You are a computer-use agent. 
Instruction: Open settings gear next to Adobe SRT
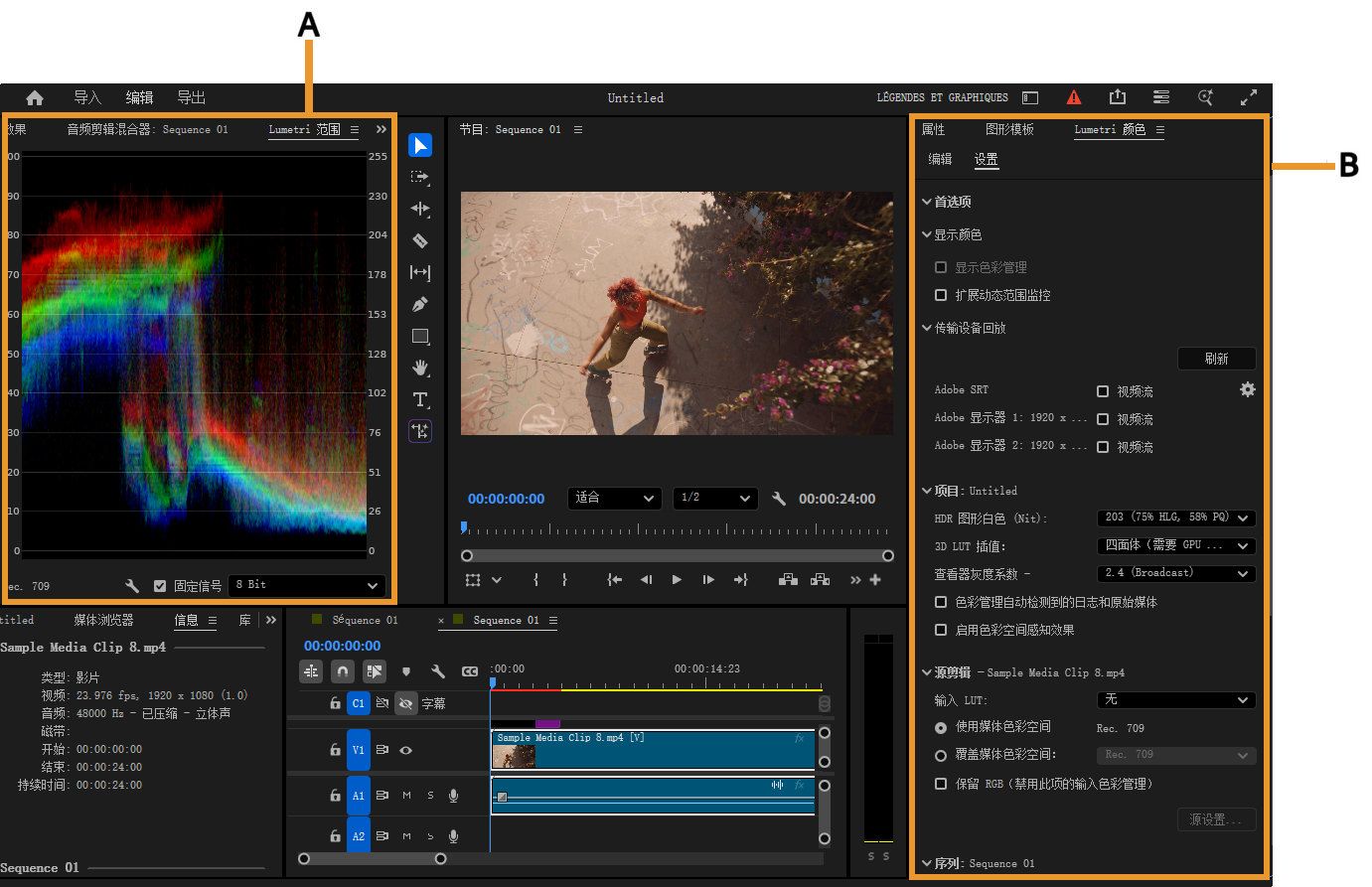1247,390
